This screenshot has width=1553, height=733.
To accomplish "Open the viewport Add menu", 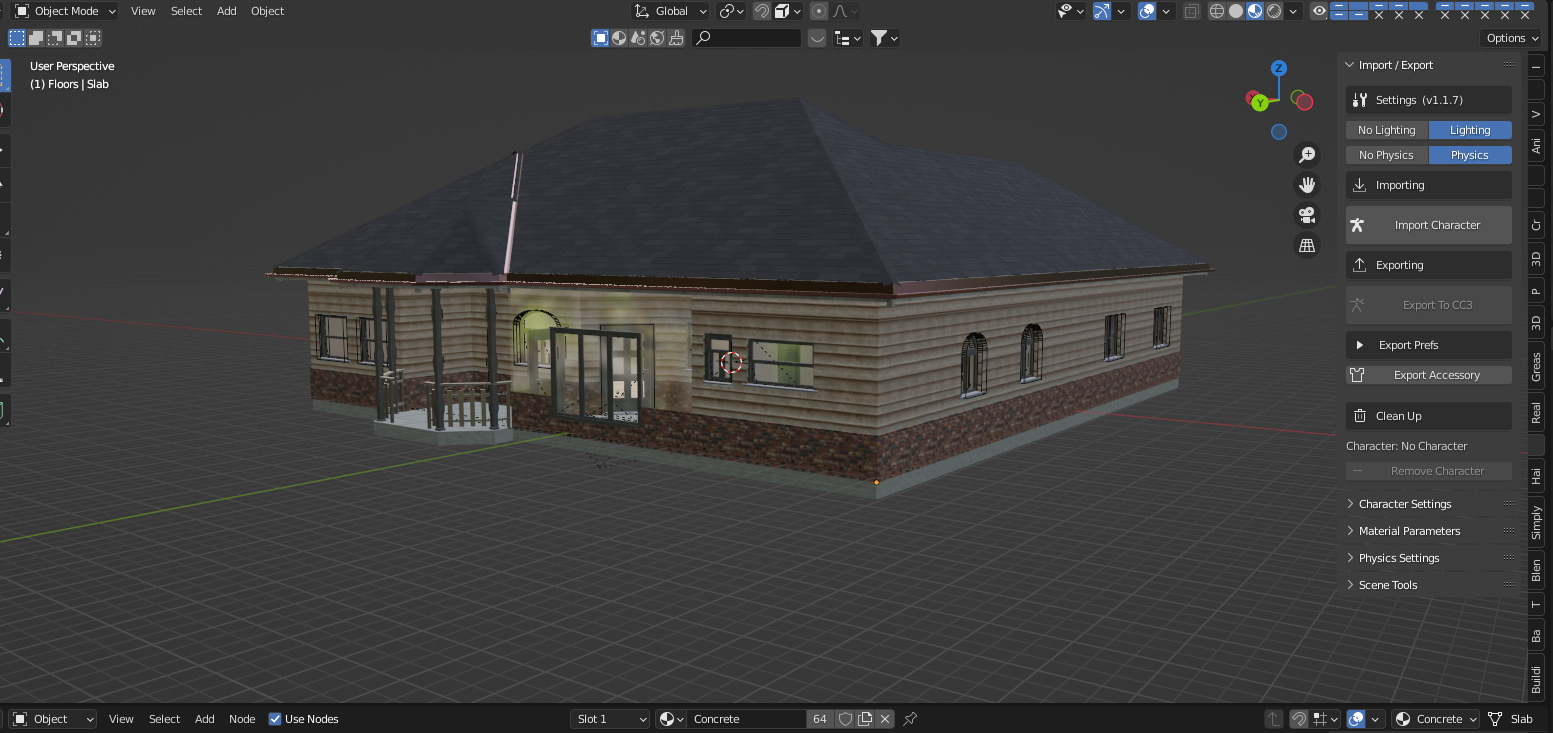I will [227, 11].
